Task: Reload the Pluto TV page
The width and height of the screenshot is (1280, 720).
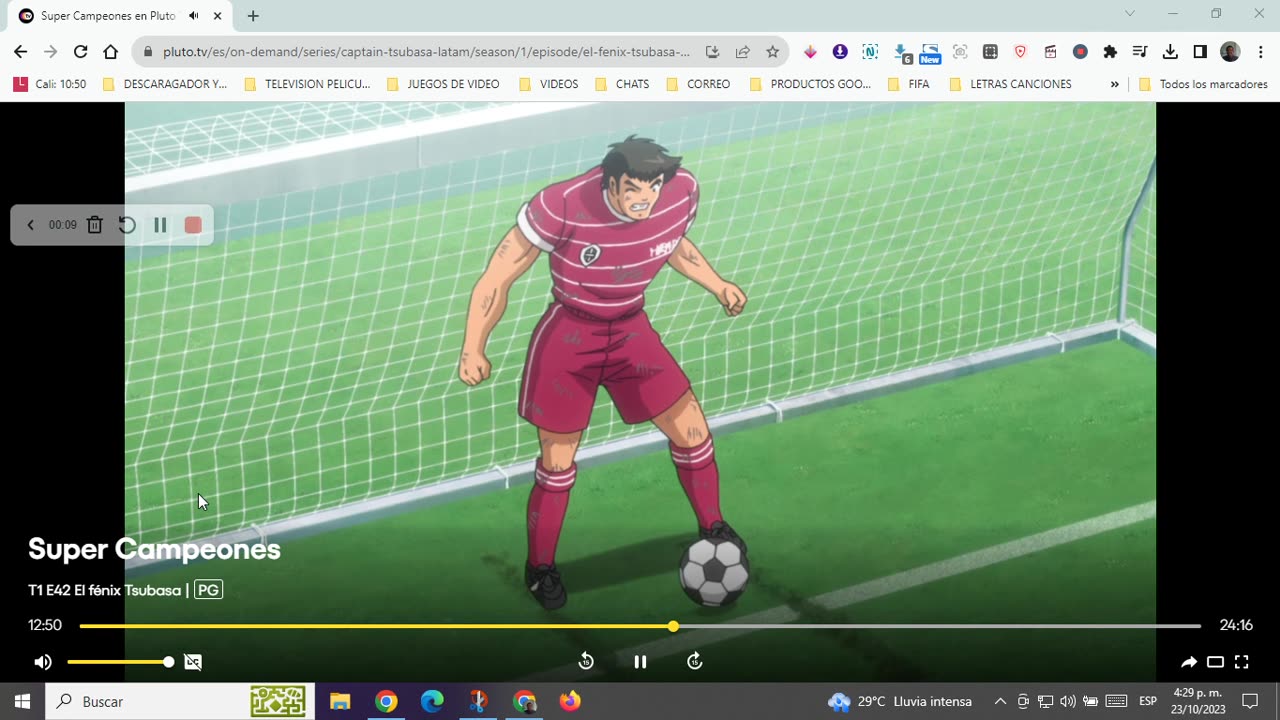Action: [x=80, y=52]
